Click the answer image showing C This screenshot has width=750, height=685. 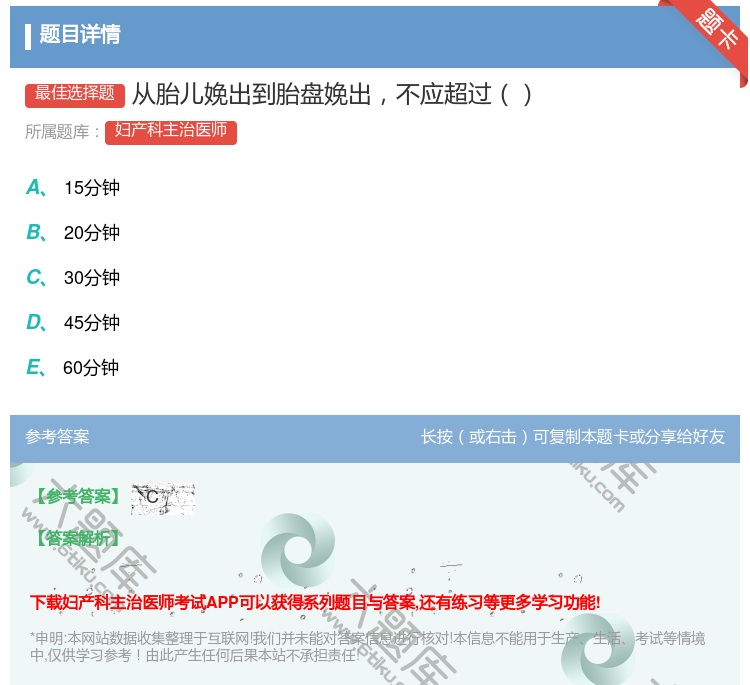(163, 498)
